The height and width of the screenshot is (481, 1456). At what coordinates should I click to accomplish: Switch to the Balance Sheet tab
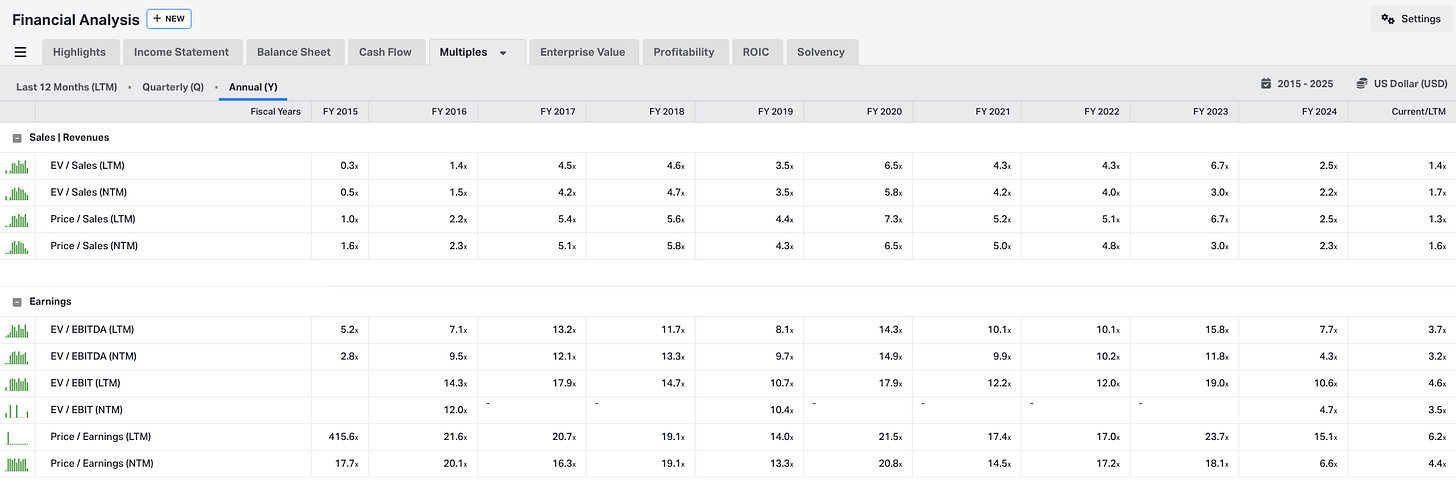pyautogui.click(x=294, y=52)
